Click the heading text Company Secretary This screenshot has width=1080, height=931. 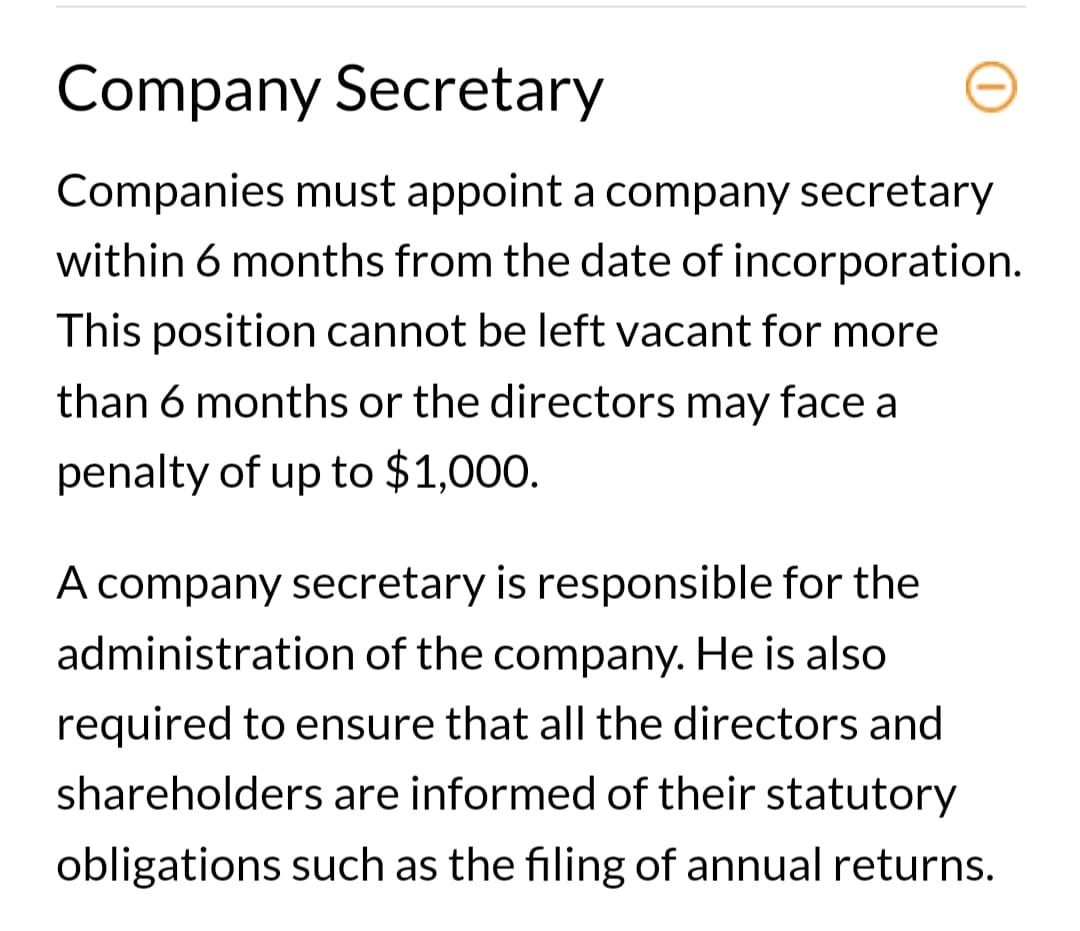(330, 90)
